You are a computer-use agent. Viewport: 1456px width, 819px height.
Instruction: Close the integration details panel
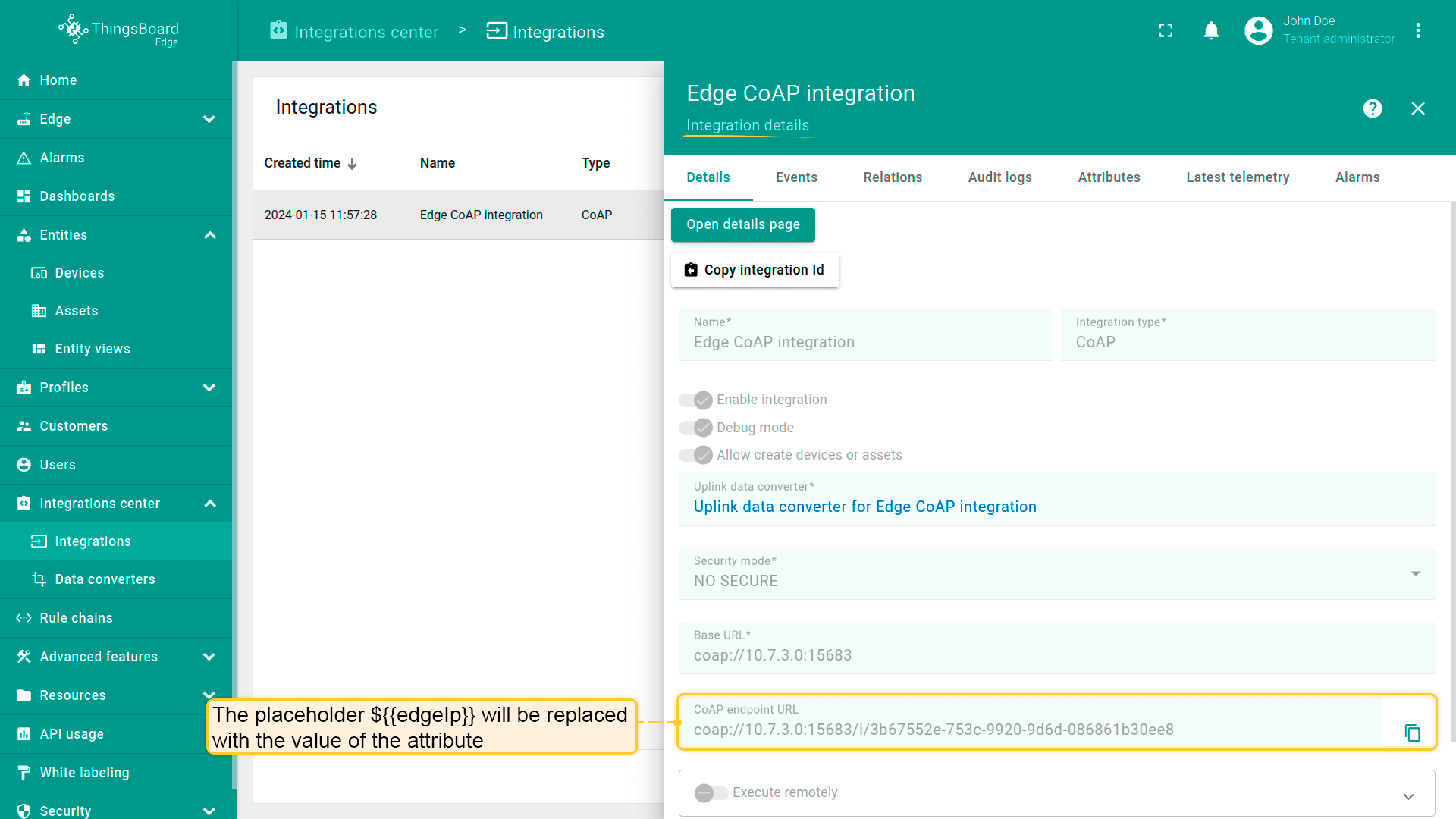tap(1418, 108)
